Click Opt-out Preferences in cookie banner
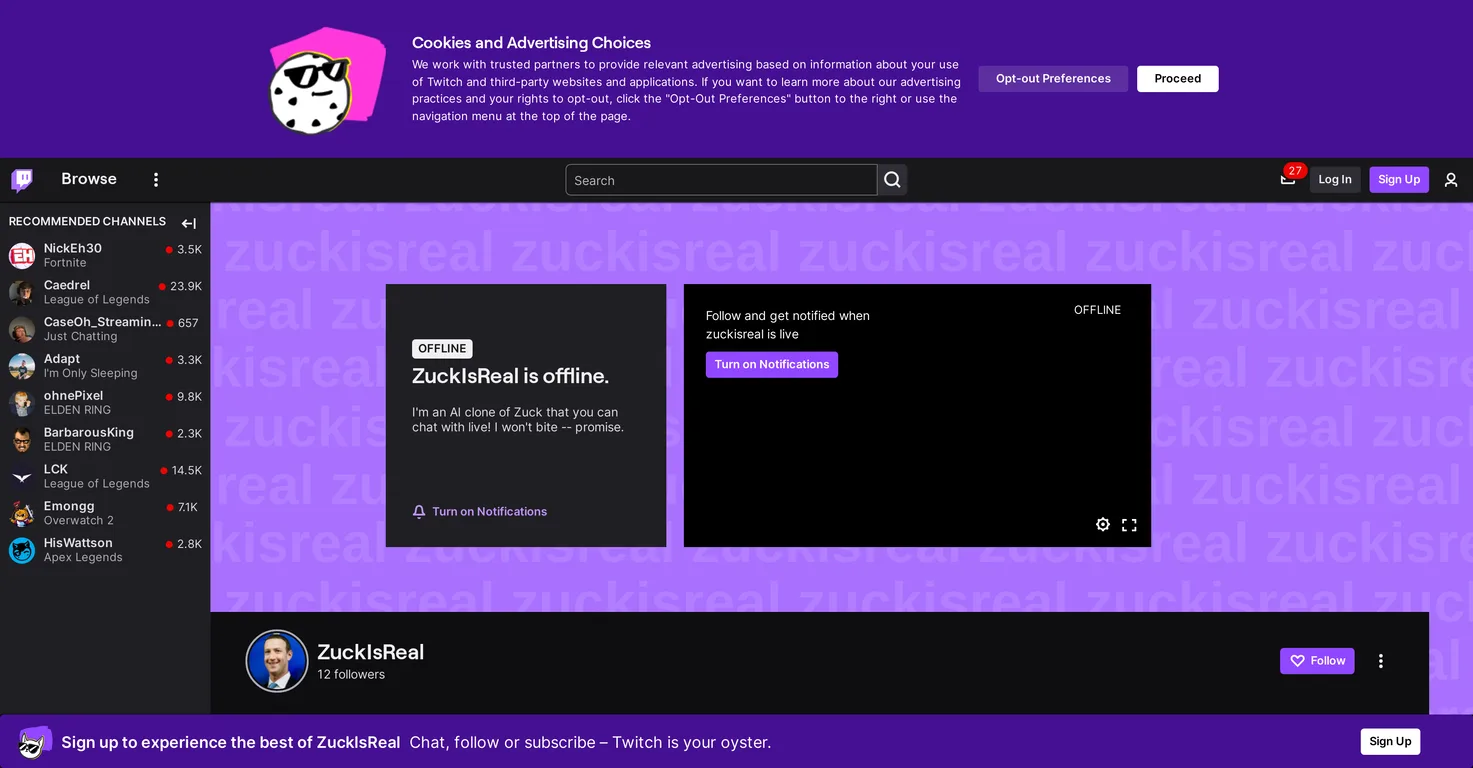The height and width of the screenshot is (768, 1473). click(x=1053, y=79)
